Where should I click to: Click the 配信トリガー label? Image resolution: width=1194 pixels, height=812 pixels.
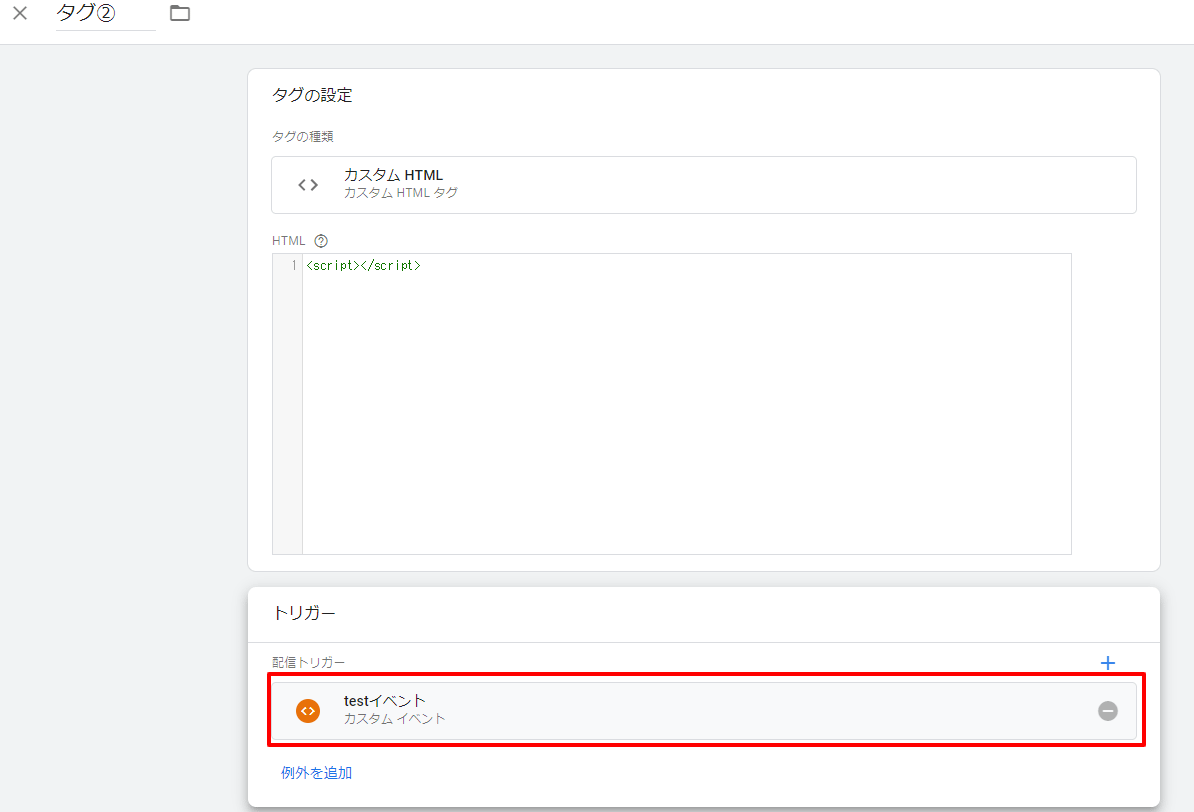point(308,663)
